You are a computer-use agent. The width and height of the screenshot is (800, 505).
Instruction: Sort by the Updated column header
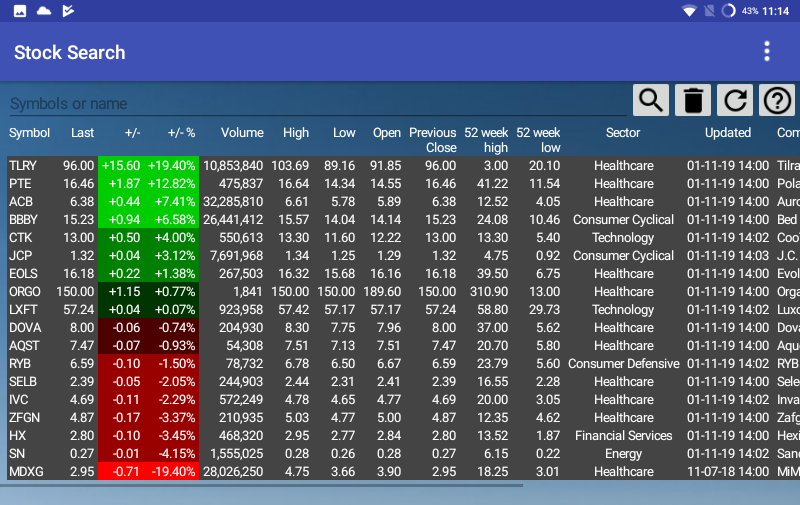click(728, 133)
